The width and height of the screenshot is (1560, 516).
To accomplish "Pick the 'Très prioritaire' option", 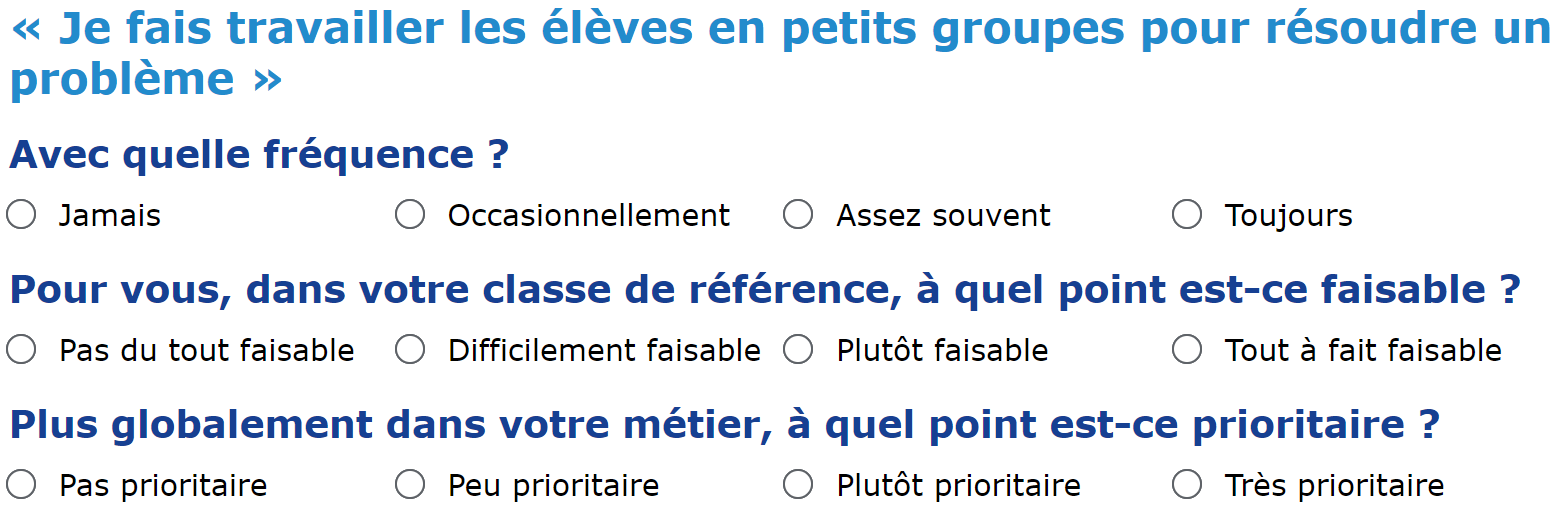I will [x=1187, y=485].
